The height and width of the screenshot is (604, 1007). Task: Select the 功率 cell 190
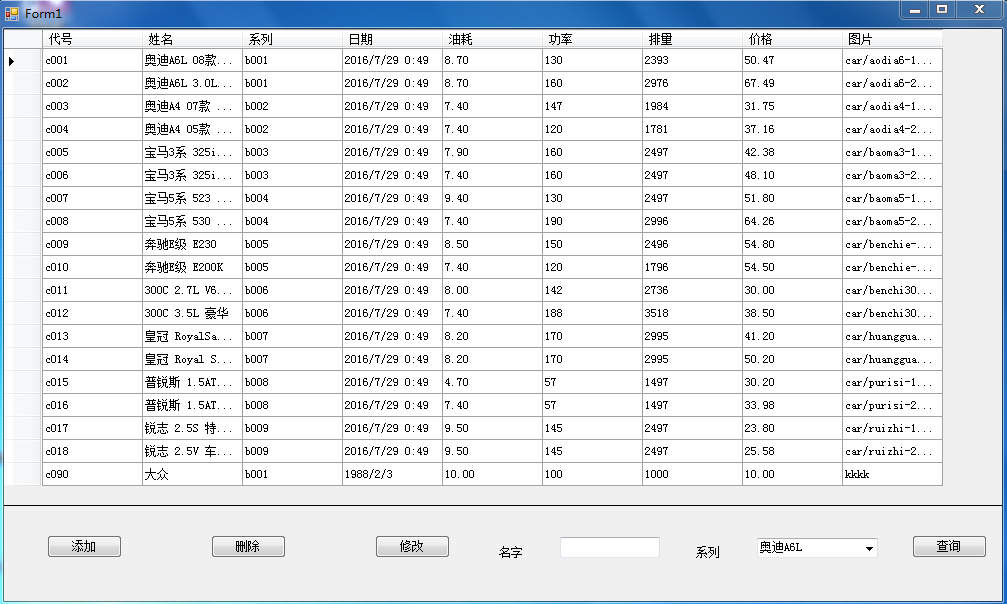[592, 221]
